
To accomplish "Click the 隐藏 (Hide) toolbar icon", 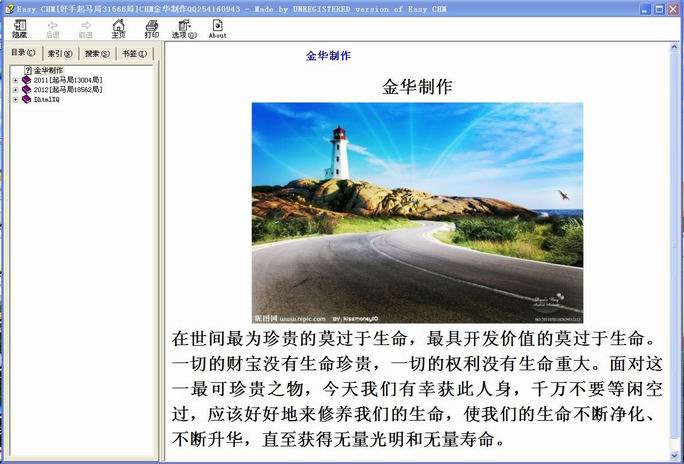I will [19, 27].
